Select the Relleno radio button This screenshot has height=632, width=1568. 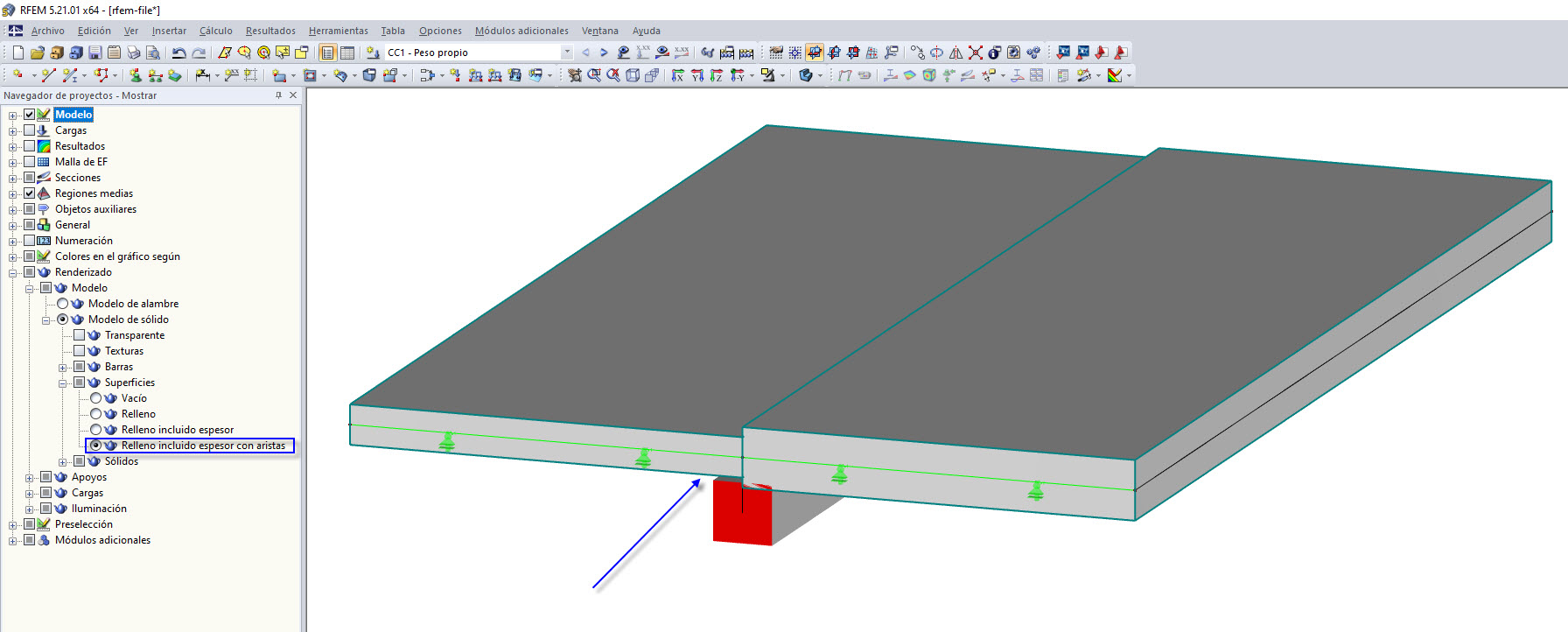click(x=96, y=414)
